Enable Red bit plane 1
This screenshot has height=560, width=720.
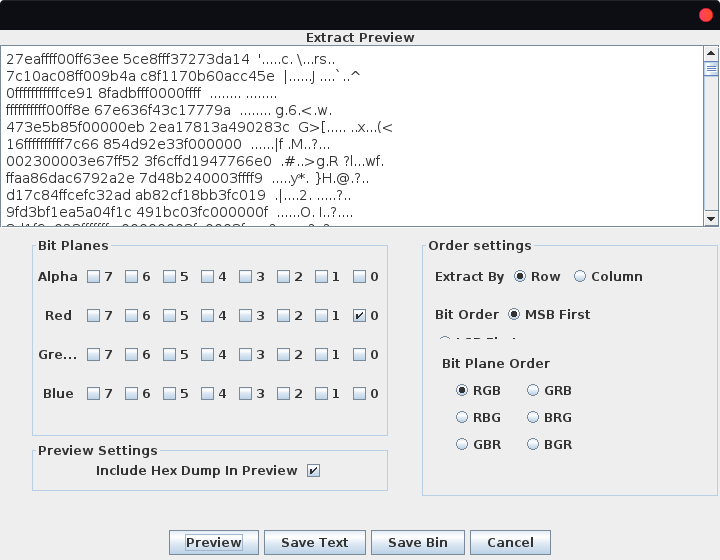pyautogui.click(x=321, y=315)
